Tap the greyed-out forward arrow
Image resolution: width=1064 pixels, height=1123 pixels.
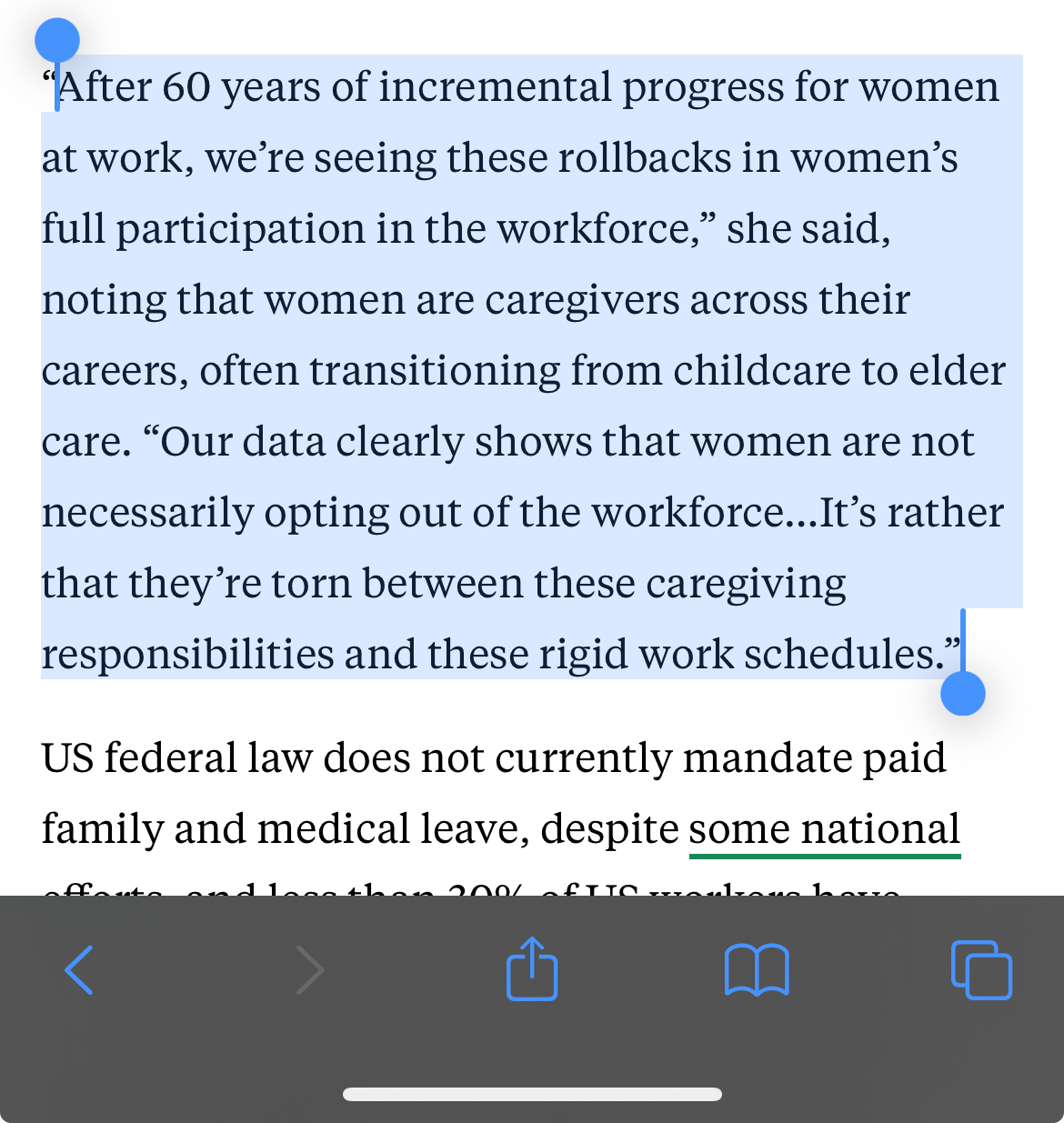(x=310, y=970)
